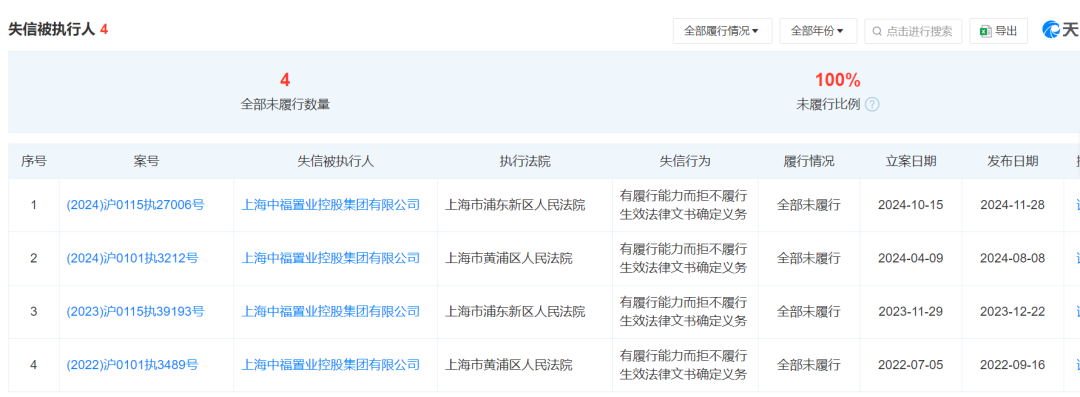Click the 100% ratio value

pos(838,80)
